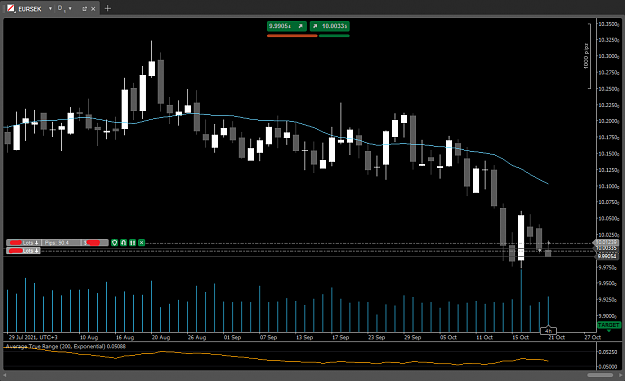Click the second order Lots label
625x381 pixels.
pyautogui.click(x=24, y=251)
